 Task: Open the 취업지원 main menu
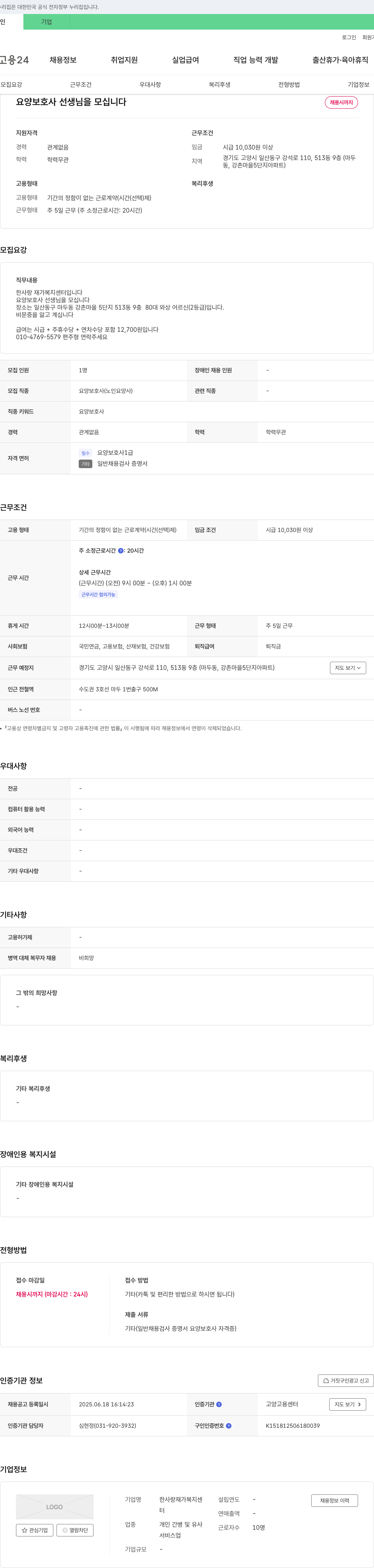tap(124, 60)
